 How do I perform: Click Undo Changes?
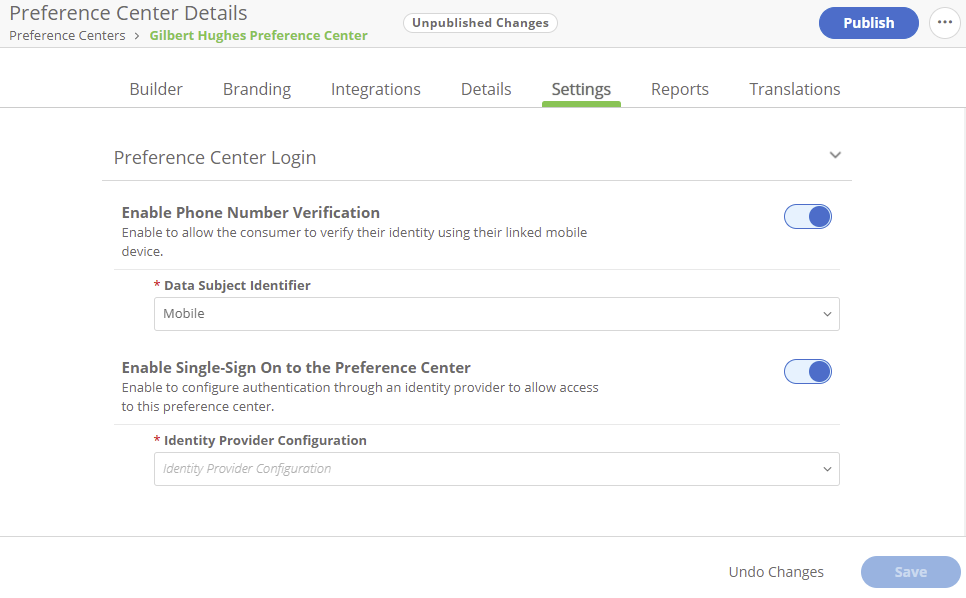coord(776,571)
